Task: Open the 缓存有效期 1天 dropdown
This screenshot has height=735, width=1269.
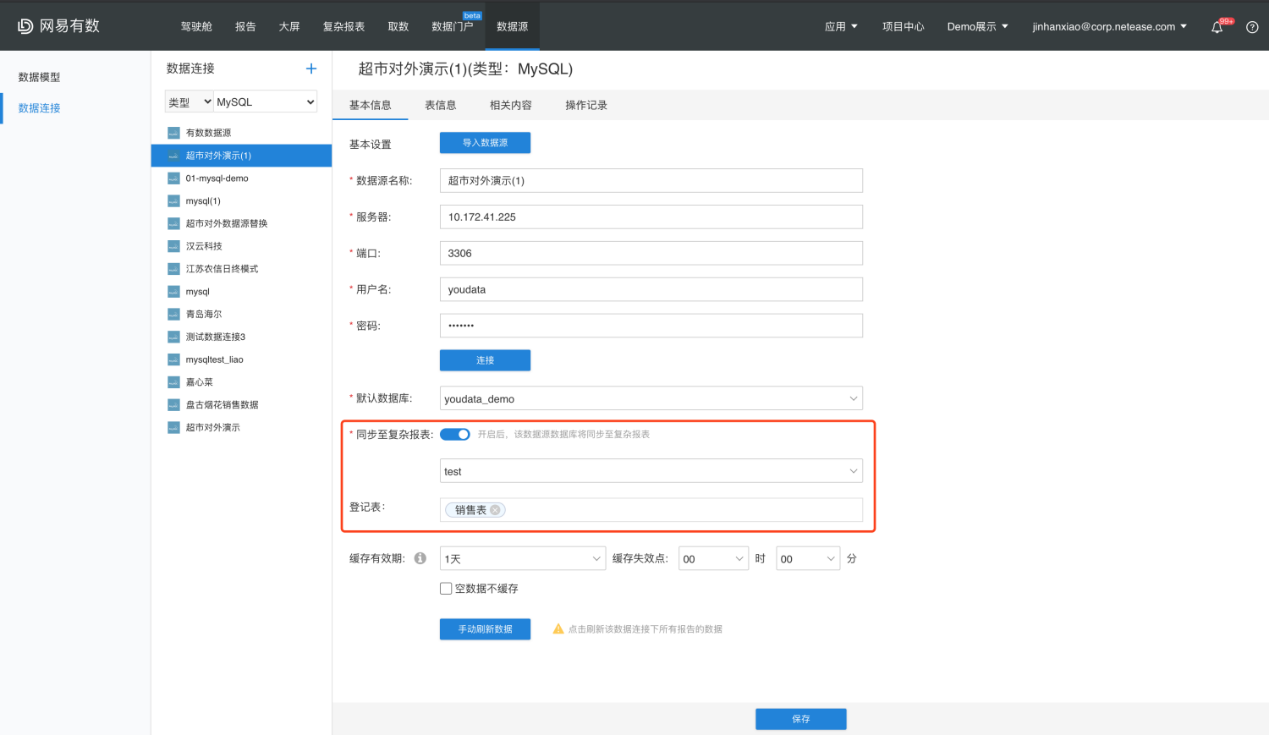Action: tap(523, 559)
